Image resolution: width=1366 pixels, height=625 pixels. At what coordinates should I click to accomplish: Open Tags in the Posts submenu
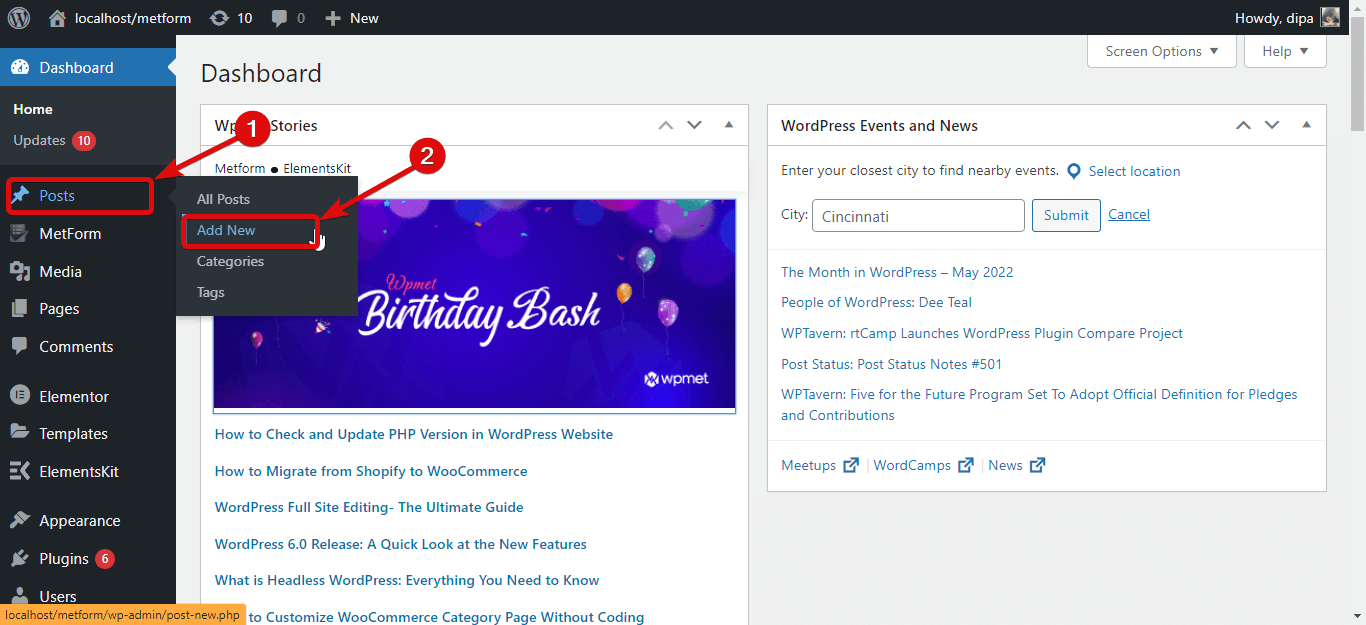[x=211, y=292]
